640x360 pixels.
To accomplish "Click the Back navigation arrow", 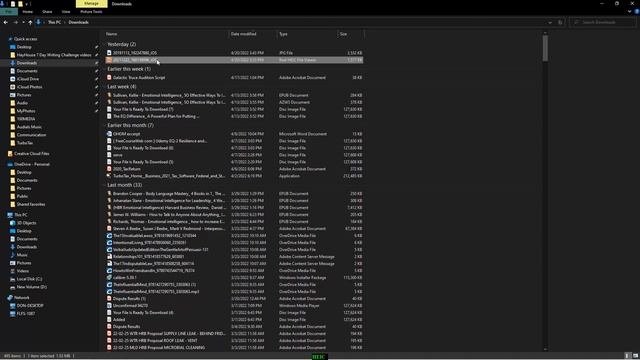I will (x=6, y=22).
